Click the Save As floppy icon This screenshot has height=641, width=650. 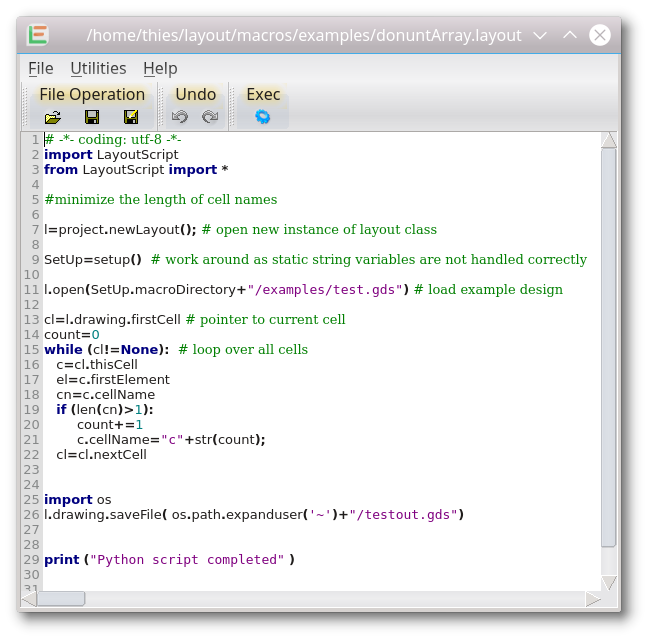(131, 117)
